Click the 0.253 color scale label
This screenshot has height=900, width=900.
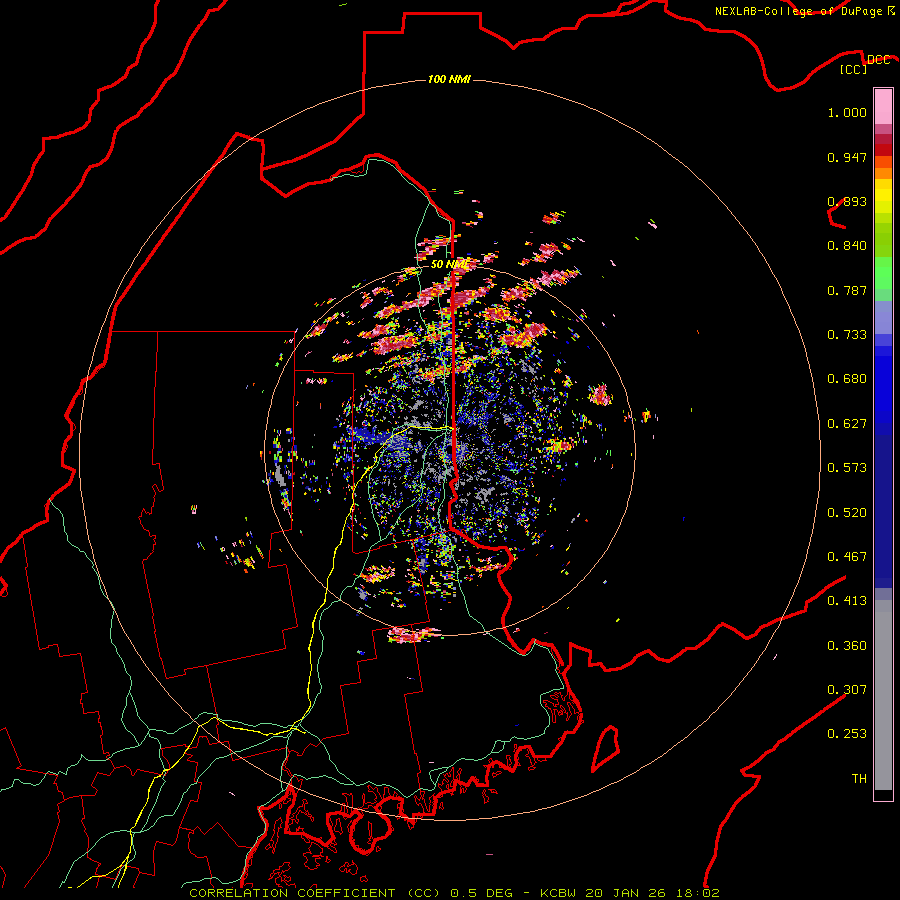847,734
